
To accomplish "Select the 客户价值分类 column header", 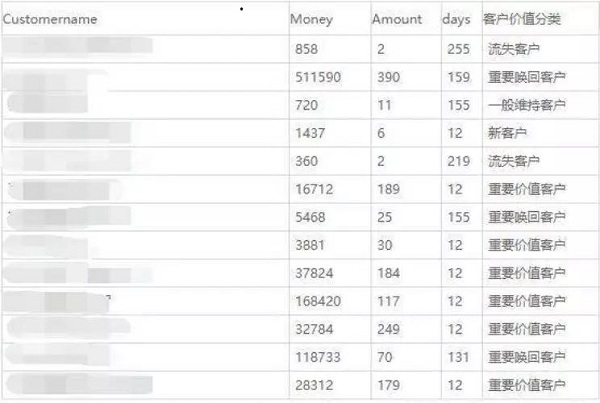I will coord(521,20).
